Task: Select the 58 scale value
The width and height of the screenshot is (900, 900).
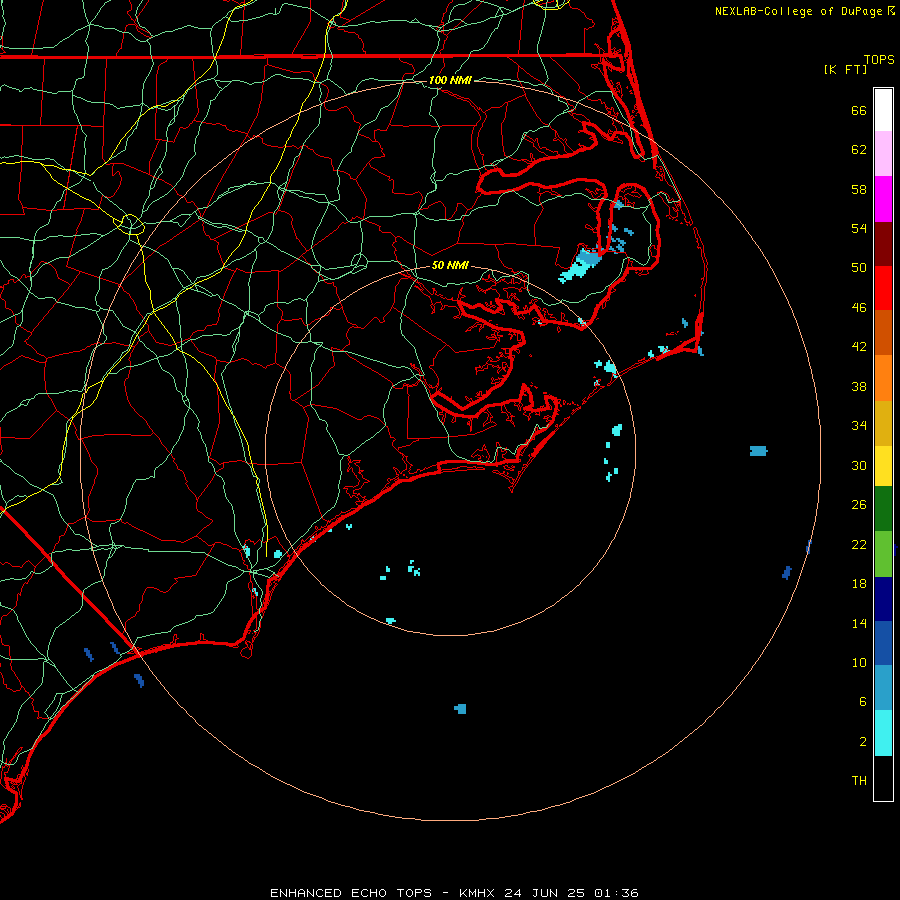Action: (x=859, y=189)
